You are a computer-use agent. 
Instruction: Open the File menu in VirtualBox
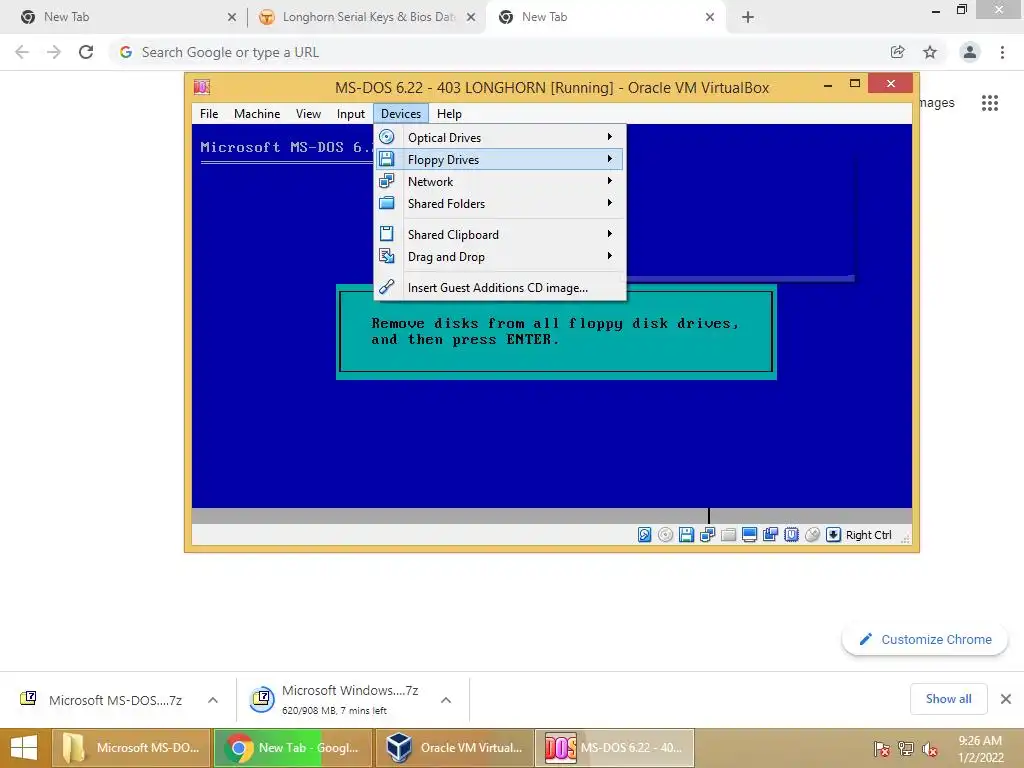(209, 114)
